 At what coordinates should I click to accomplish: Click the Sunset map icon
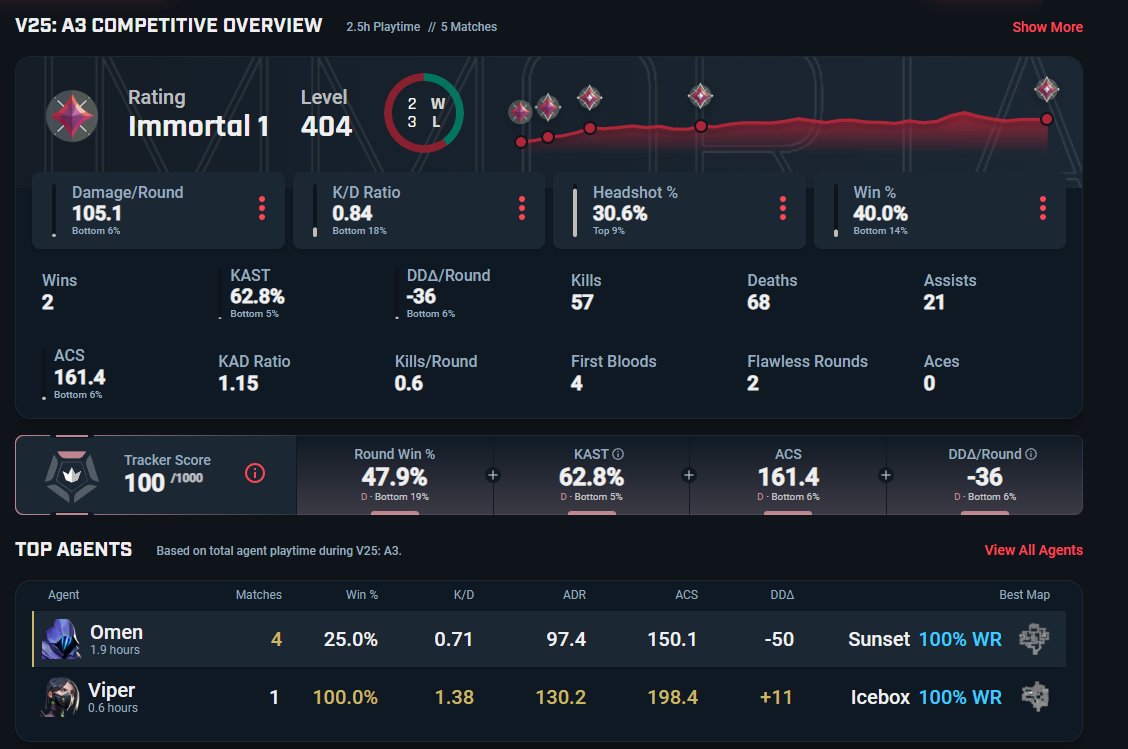(x=1034, y=639)
